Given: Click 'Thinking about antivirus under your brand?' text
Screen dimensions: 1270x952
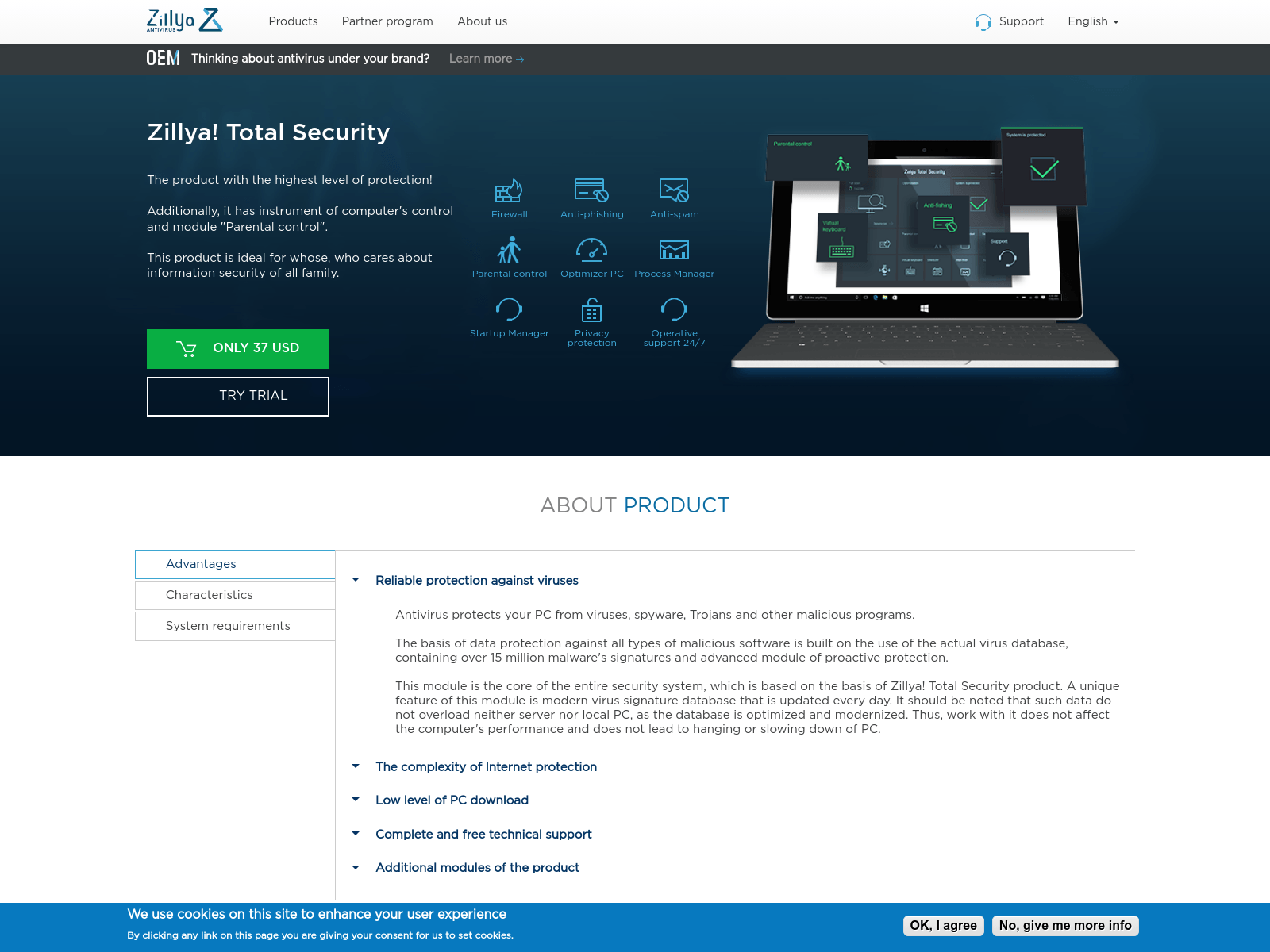Looking at the screenshot, I should point(310,59).
